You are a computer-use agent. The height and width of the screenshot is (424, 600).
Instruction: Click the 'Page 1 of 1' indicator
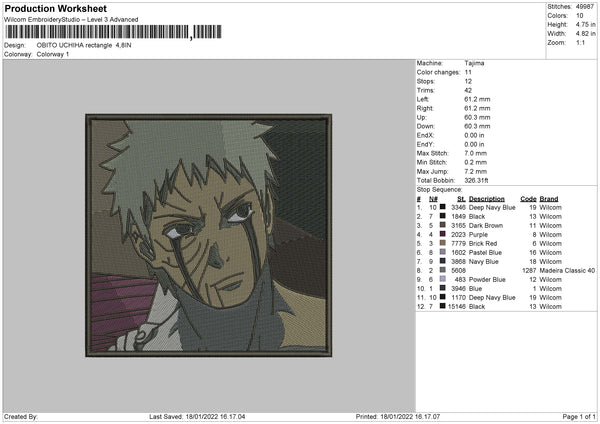[579, 417]
